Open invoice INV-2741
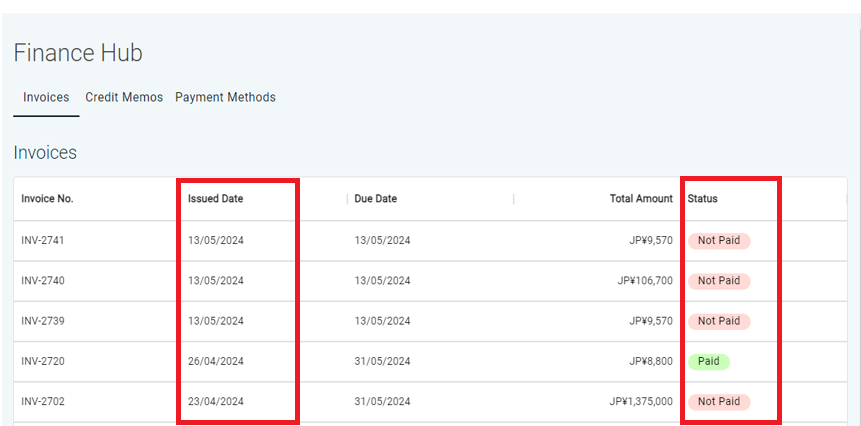The image size is (861, 426). click(43, 241)
